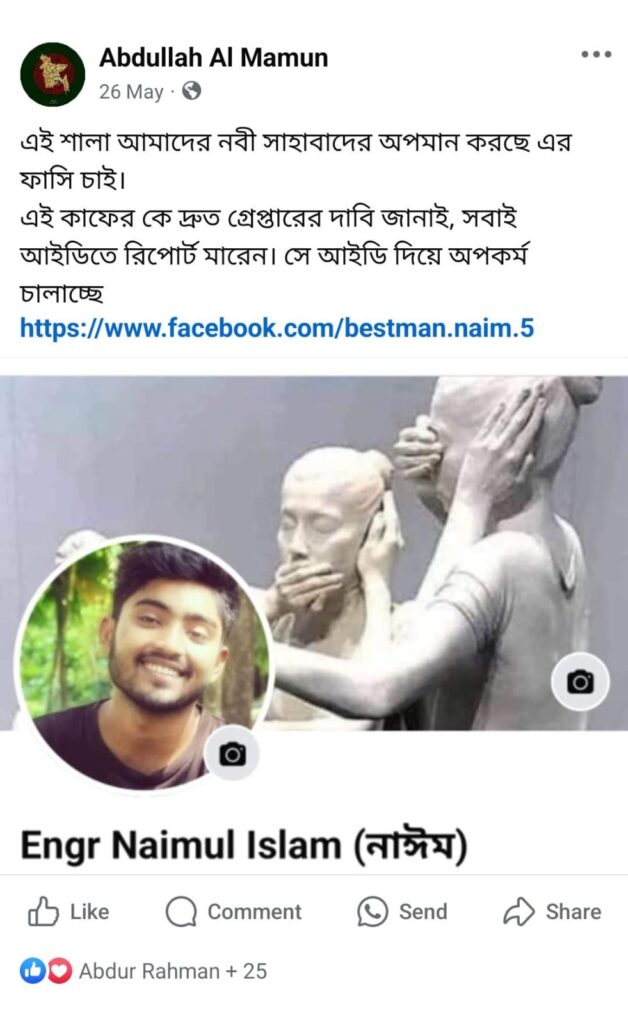Open the three-dot post options menu
The image size is (628, 1024).
(x=596, y=54)
